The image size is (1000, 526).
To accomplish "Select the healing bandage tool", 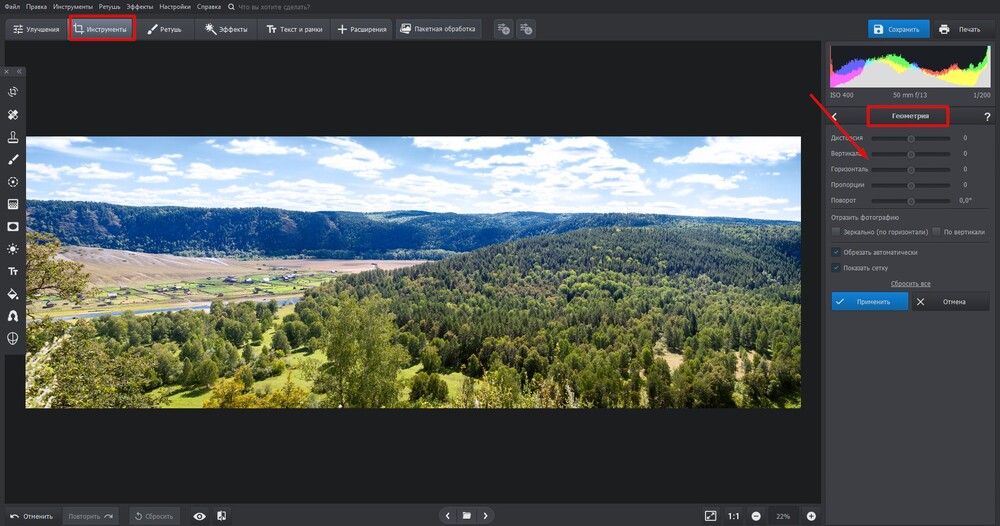I will (x=13, y=115).
